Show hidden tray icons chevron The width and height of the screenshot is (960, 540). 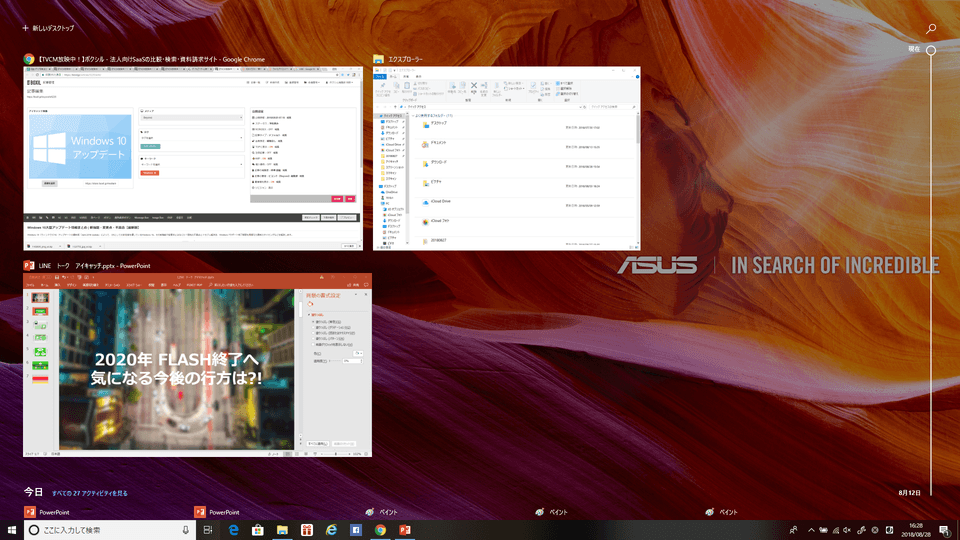tap(811, 530)
